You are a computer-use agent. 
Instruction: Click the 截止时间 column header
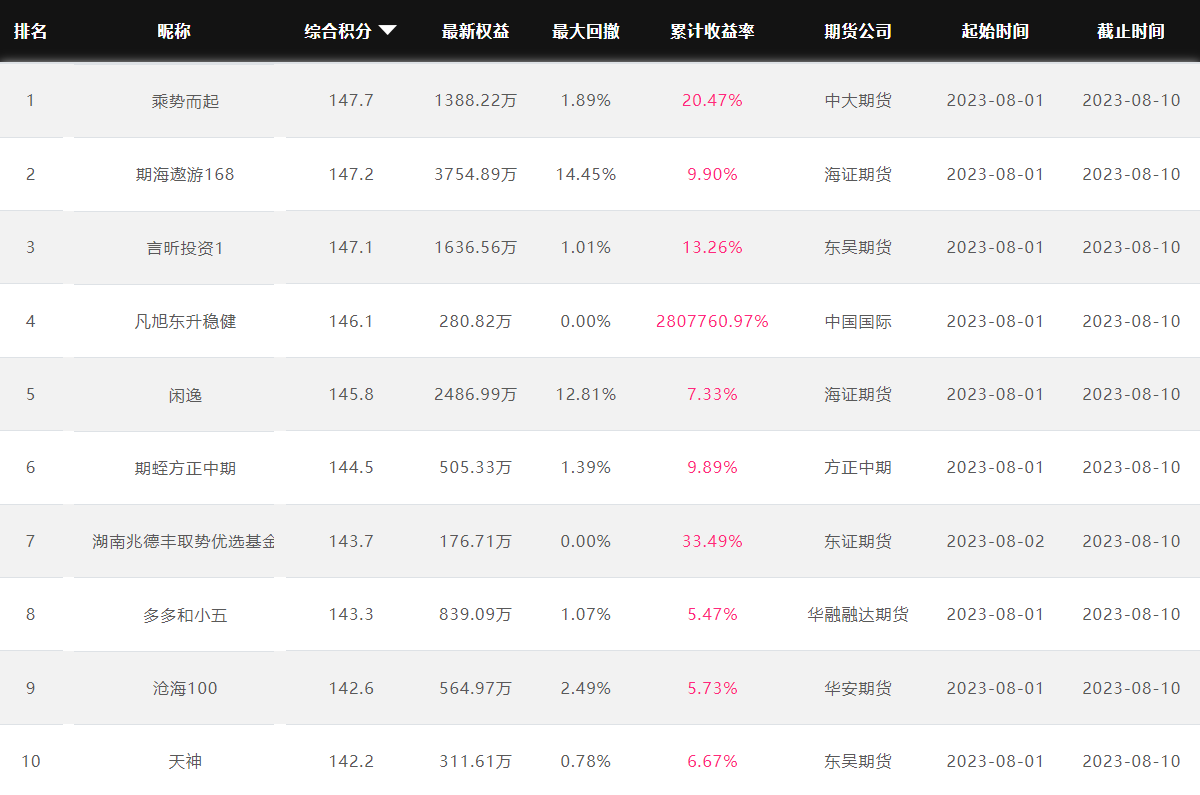pyautogui.click(x=1131, y=31)
